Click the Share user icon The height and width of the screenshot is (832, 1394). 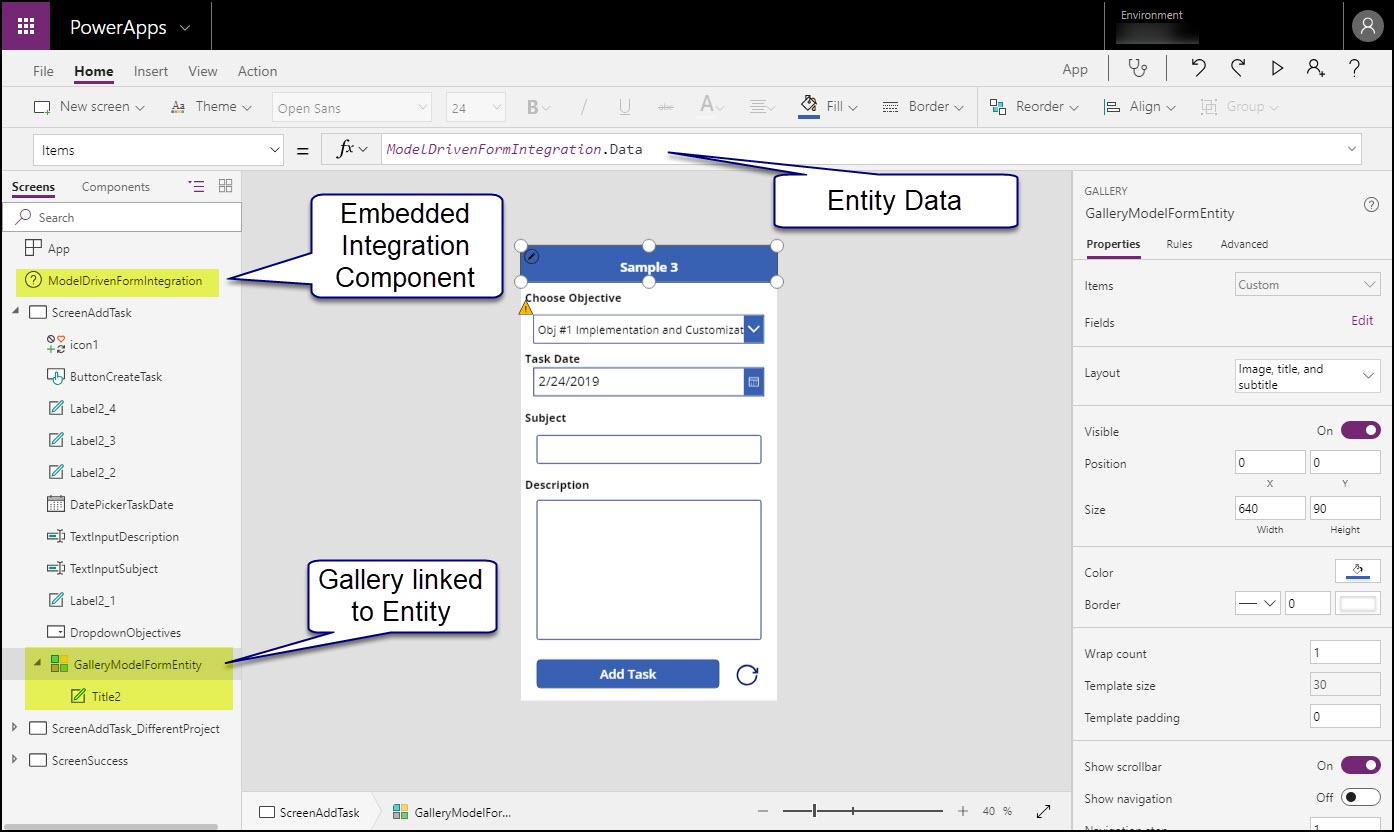click(1315, 68)
